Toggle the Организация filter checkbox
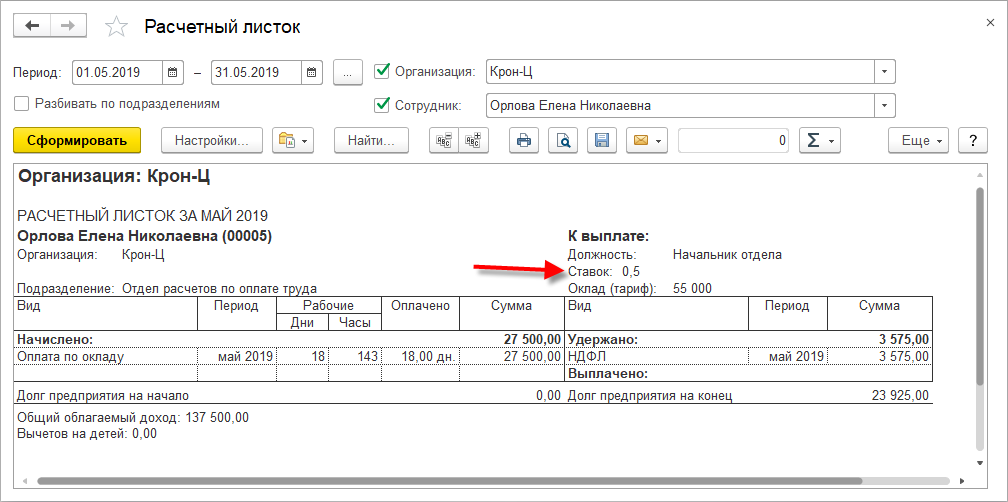The height and width of the screenshot is (502, 1008). click(x=382, y=71)
